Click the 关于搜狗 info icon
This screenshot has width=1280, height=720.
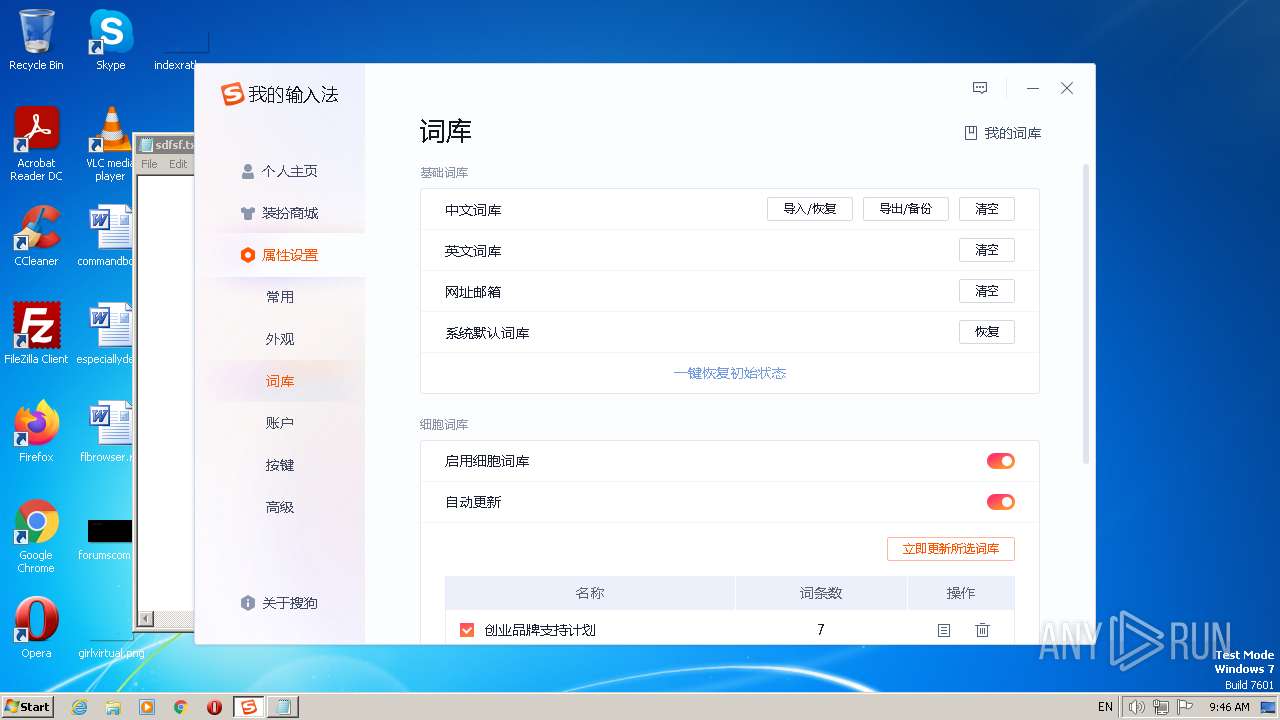[x=248, y=603]
